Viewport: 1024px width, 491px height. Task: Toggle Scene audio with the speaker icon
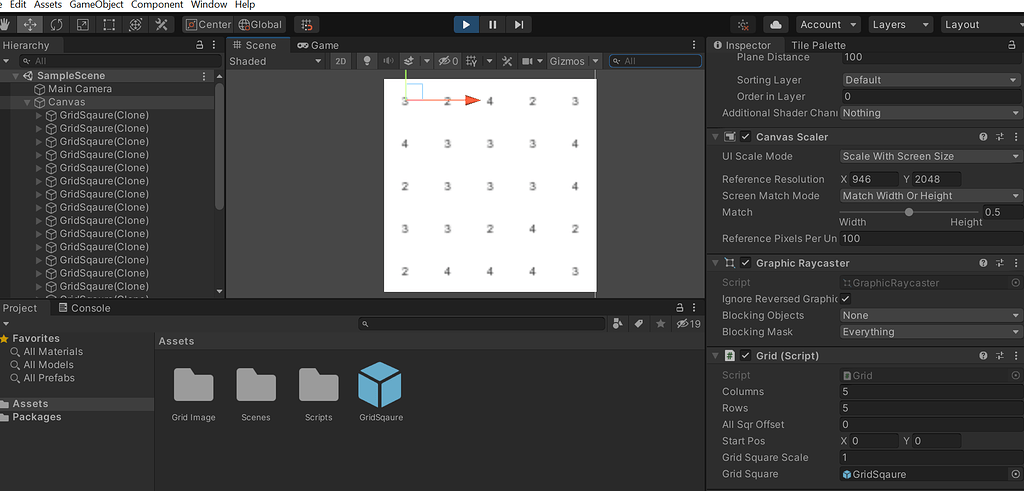pos(388,61)
